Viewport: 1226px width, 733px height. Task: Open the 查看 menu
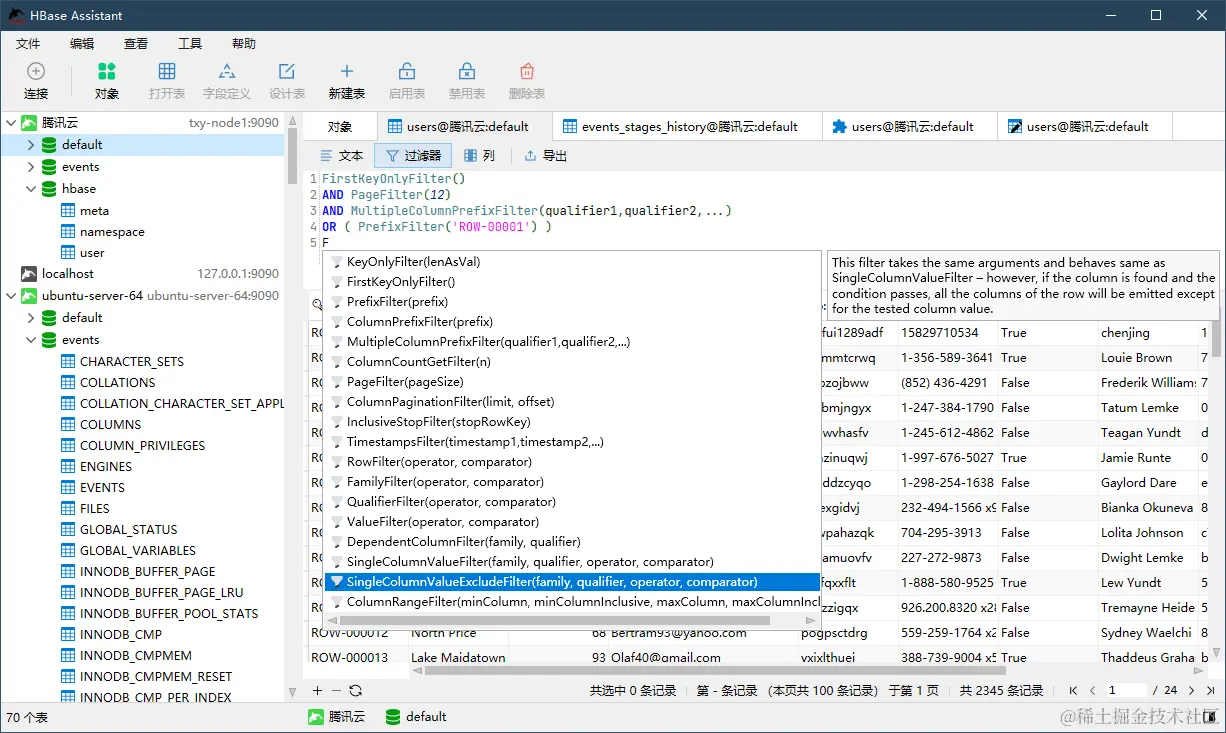click(x=136, y=44)
